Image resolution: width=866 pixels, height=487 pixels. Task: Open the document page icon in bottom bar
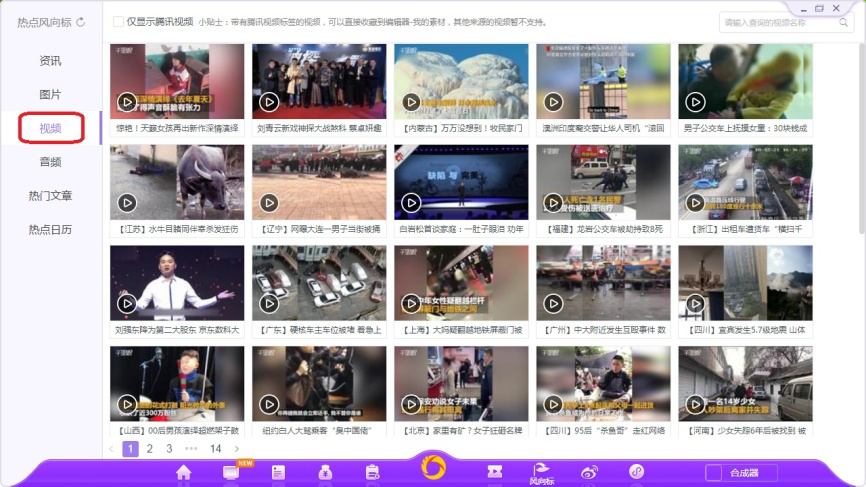[x=278, y=473]
